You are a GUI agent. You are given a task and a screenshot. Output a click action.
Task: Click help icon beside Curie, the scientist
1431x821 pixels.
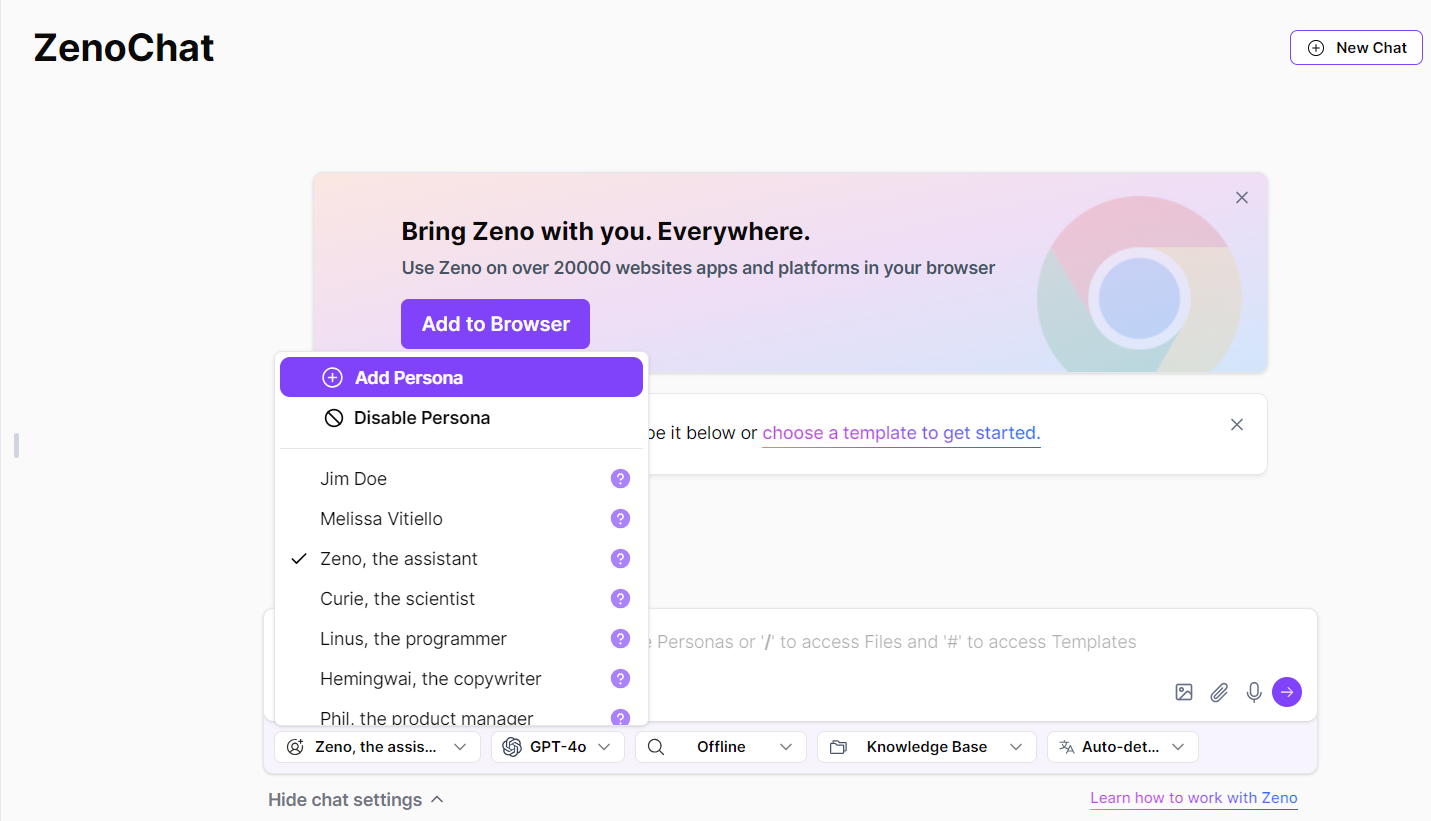(x=620, y=599)
